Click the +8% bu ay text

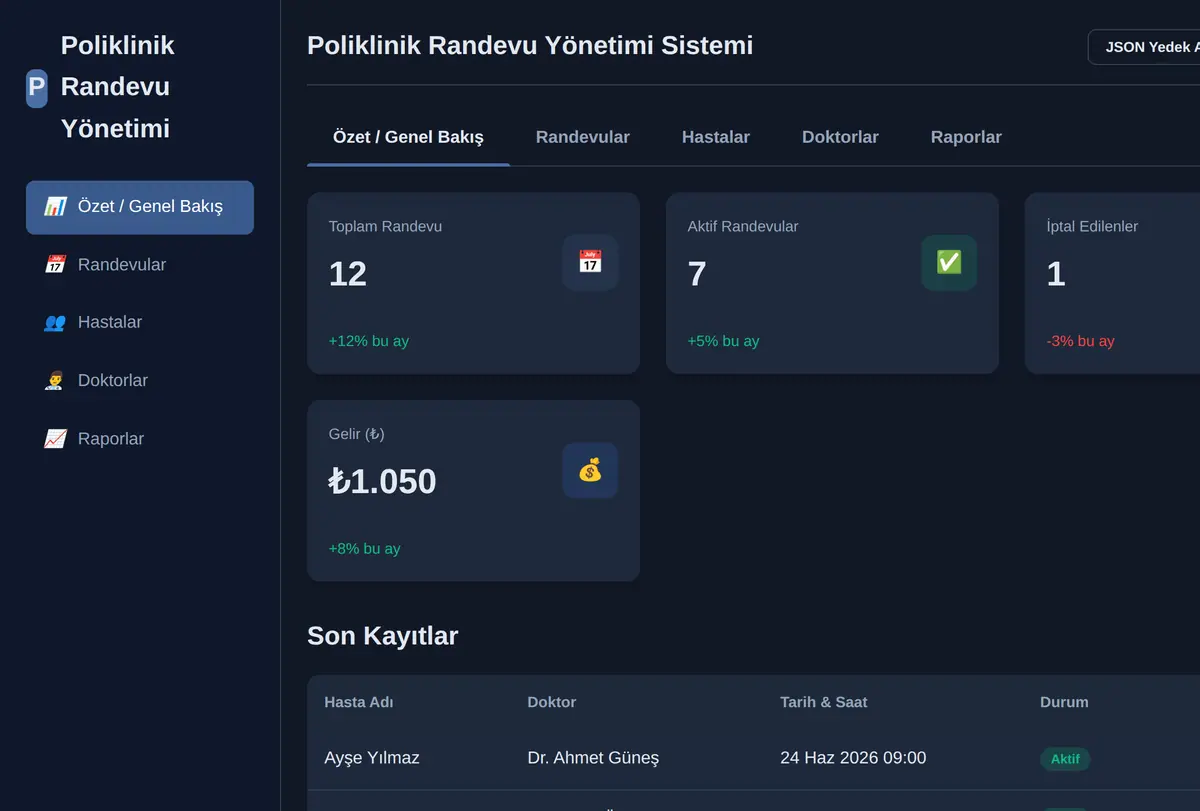coord(365,549)
